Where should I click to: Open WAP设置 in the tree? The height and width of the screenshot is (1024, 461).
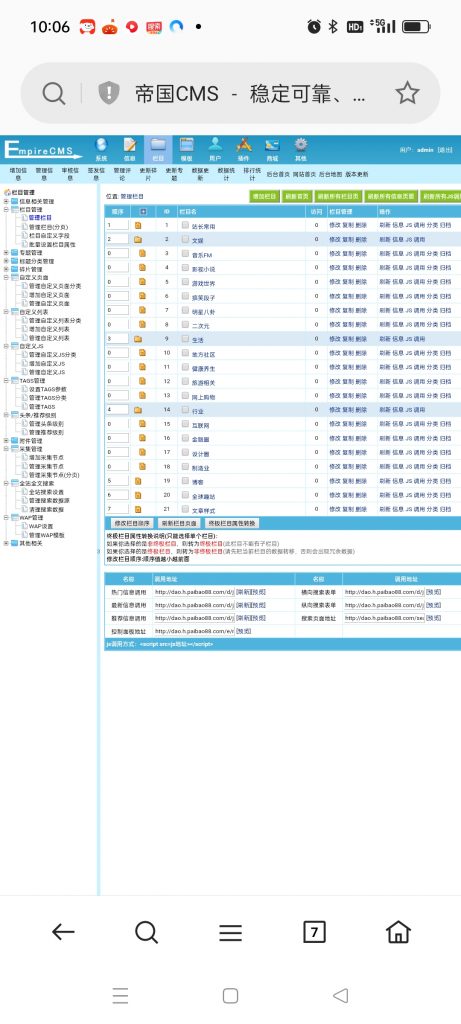point(40,526)
